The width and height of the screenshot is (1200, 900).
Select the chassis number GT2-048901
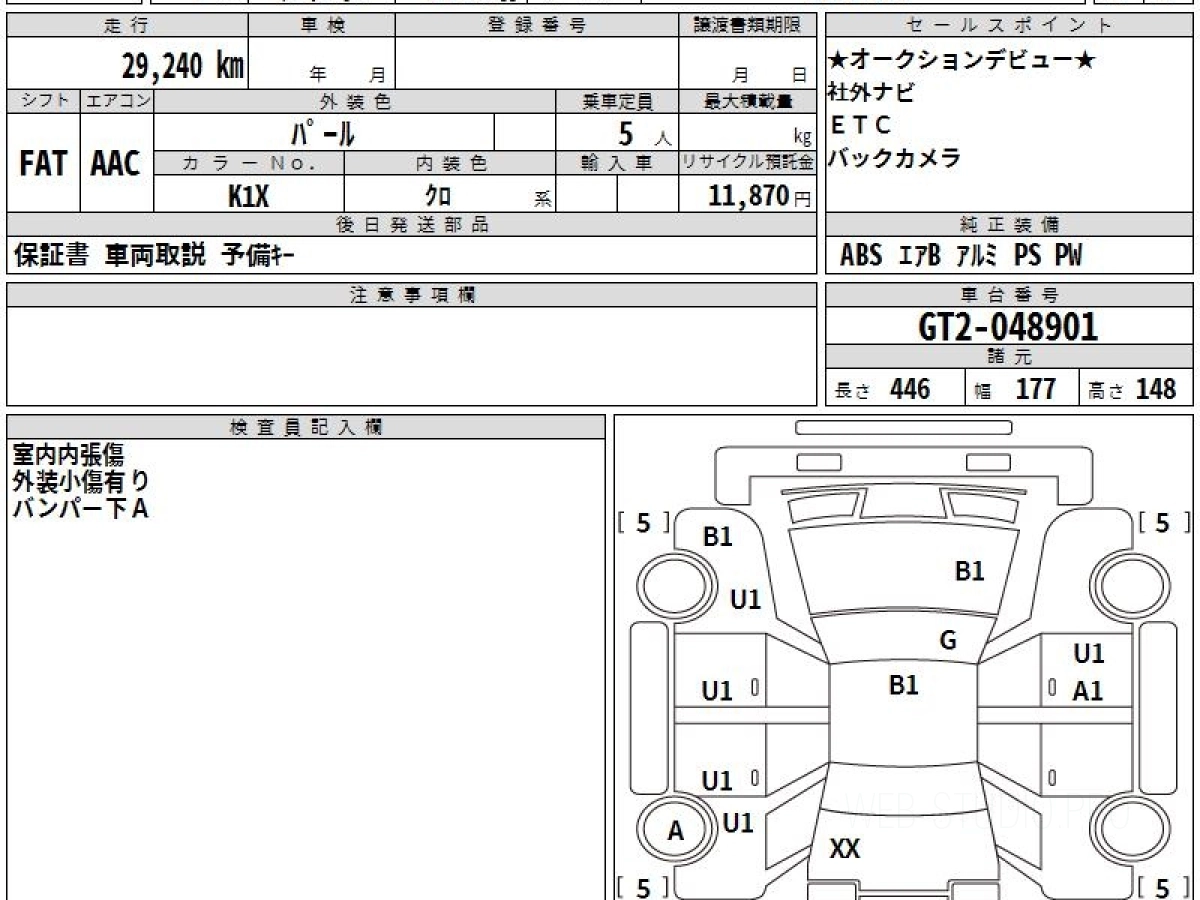[1008, 327]
